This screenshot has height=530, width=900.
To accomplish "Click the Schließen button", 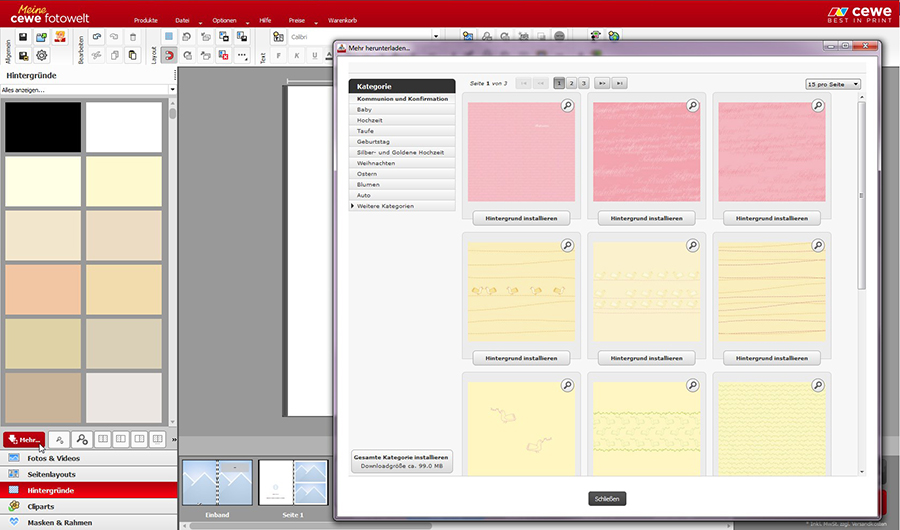I will pyautogui.click(x=607, y=498).
